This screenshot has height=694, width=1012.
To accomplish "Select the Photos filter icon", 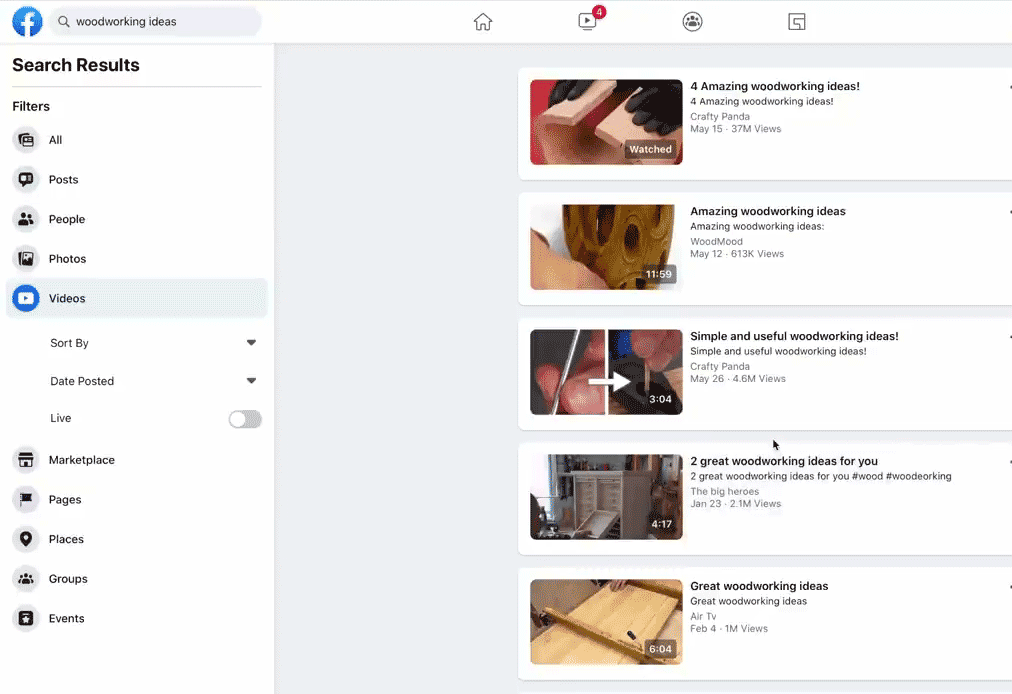I will click(x=26, y=259).
